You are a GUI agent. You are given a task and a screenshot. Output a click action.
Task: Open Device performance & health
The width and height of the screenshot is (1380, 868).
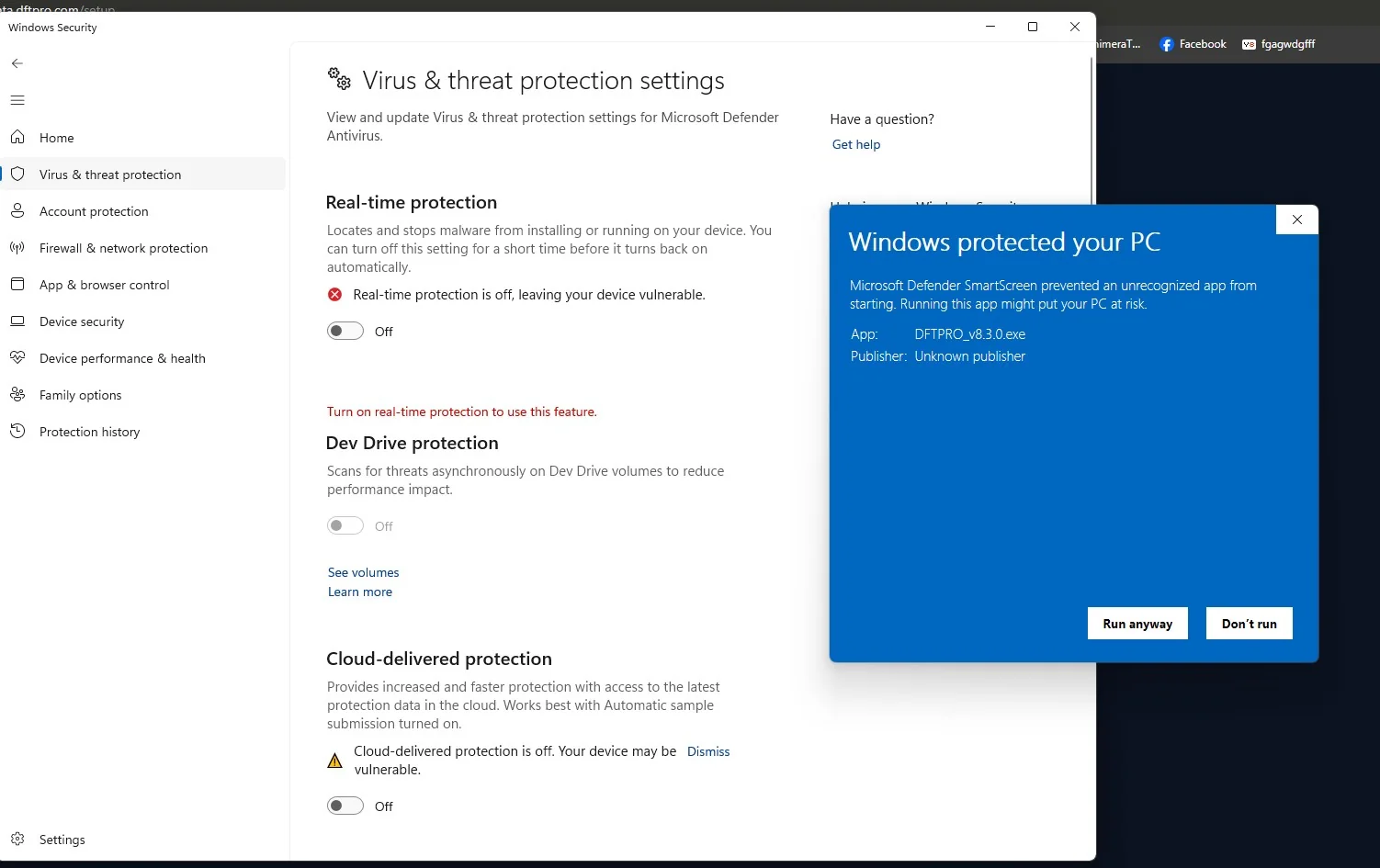144,357
